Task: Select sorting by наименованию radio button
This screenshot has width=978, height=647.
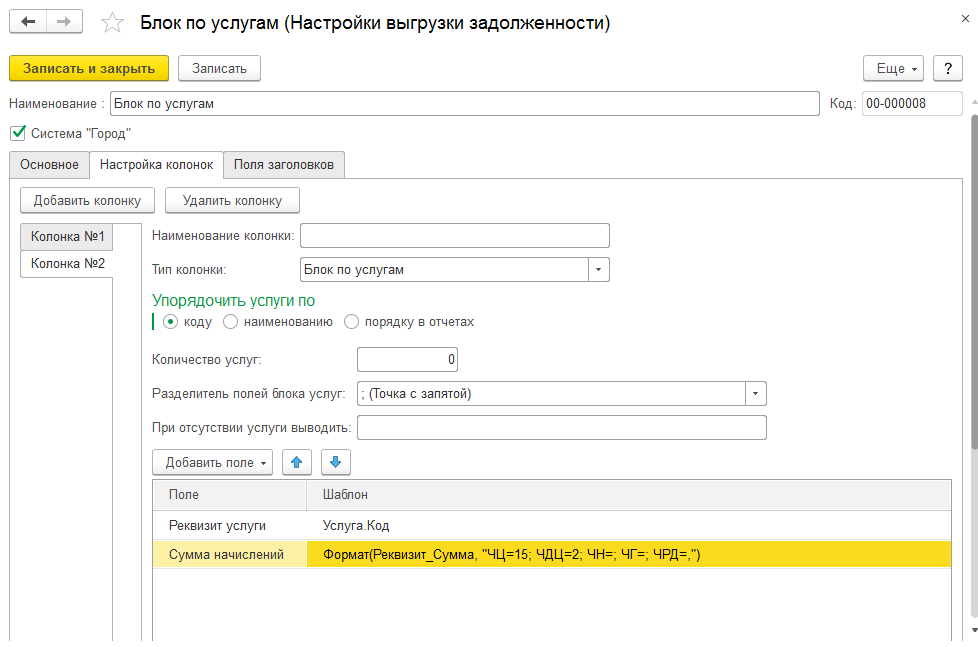Action: [x=231, y=322]
